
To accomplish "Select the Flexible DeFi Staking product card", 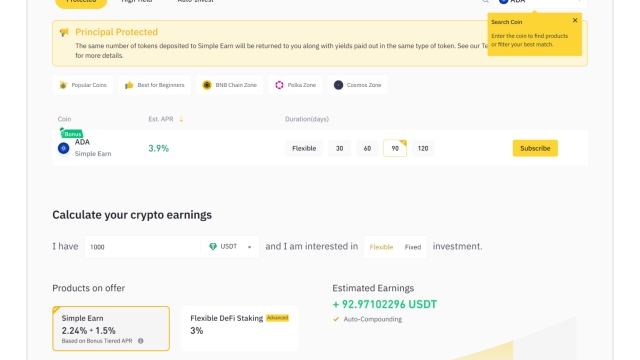I will click(x=240, y=329).
